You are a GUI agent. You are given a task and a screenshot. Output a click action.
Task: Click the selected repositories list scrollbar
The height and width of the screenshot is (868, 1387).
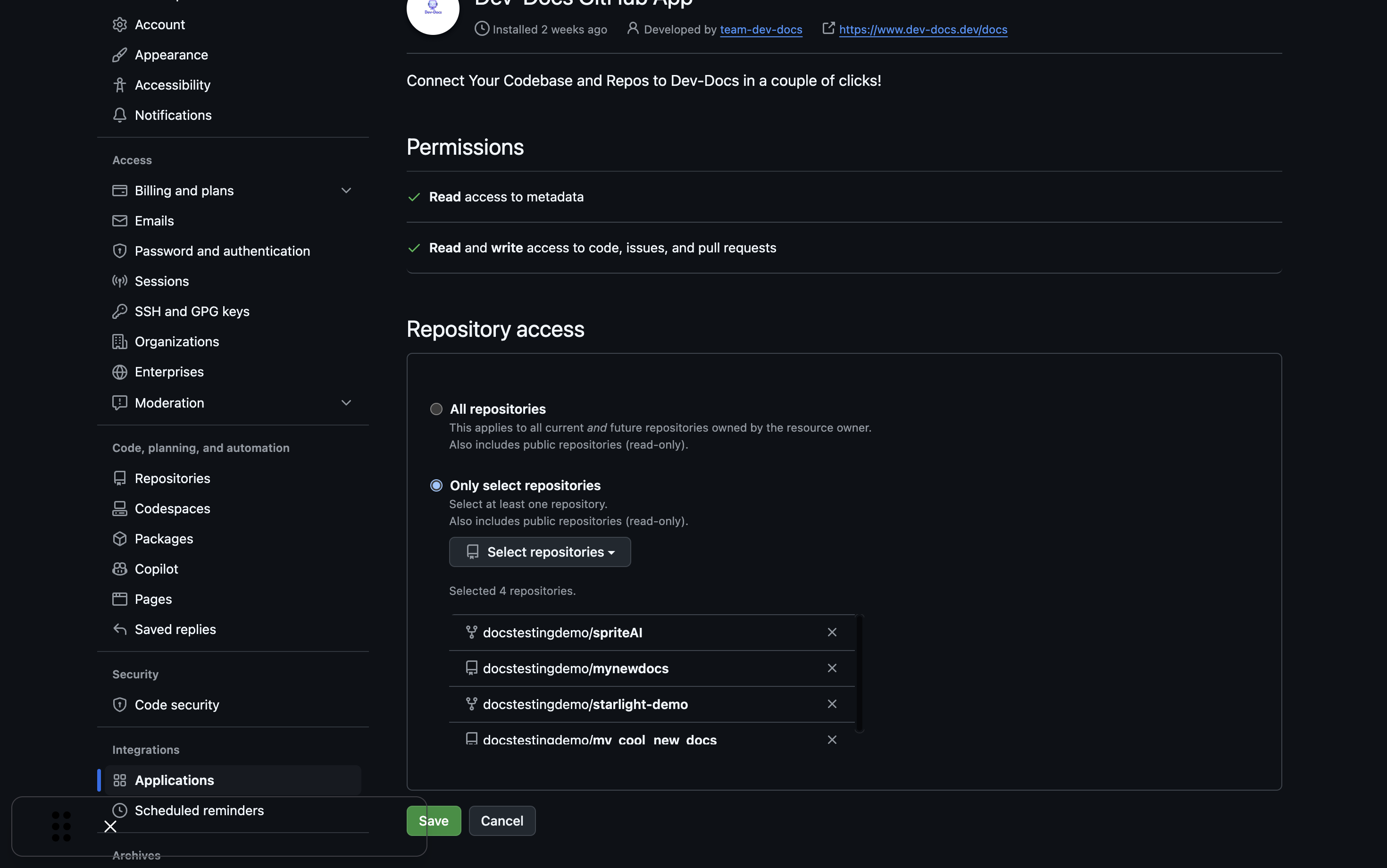[860, 673]
